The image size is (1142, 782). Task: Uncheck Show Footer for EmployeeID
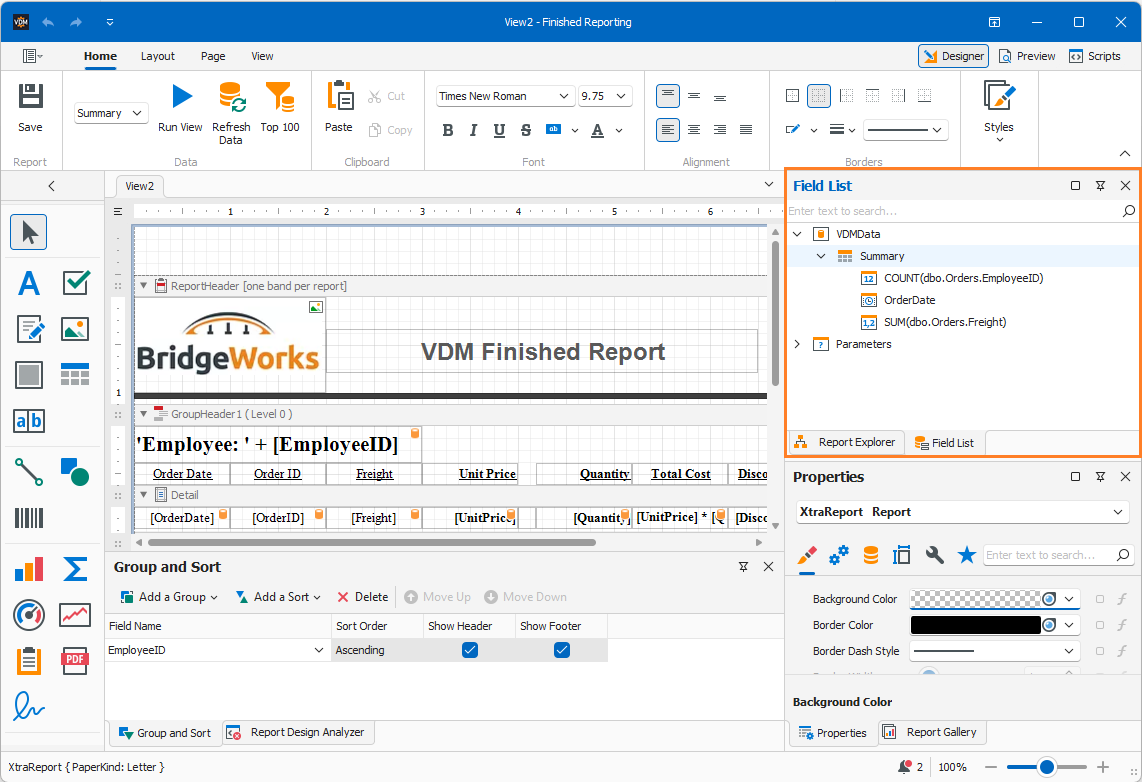pos(562,650)
